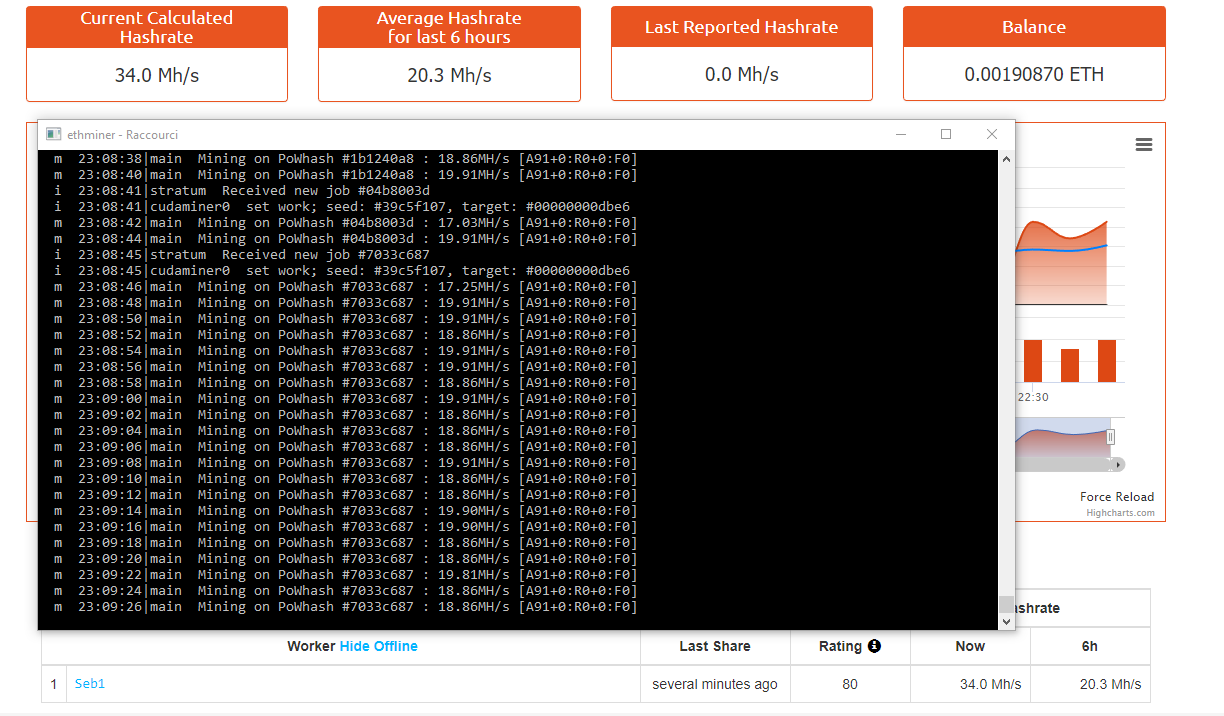Click the 34.0 Mh/s current hashrate card value
The width and height of the screenshot is (1224, 716).
157,75
